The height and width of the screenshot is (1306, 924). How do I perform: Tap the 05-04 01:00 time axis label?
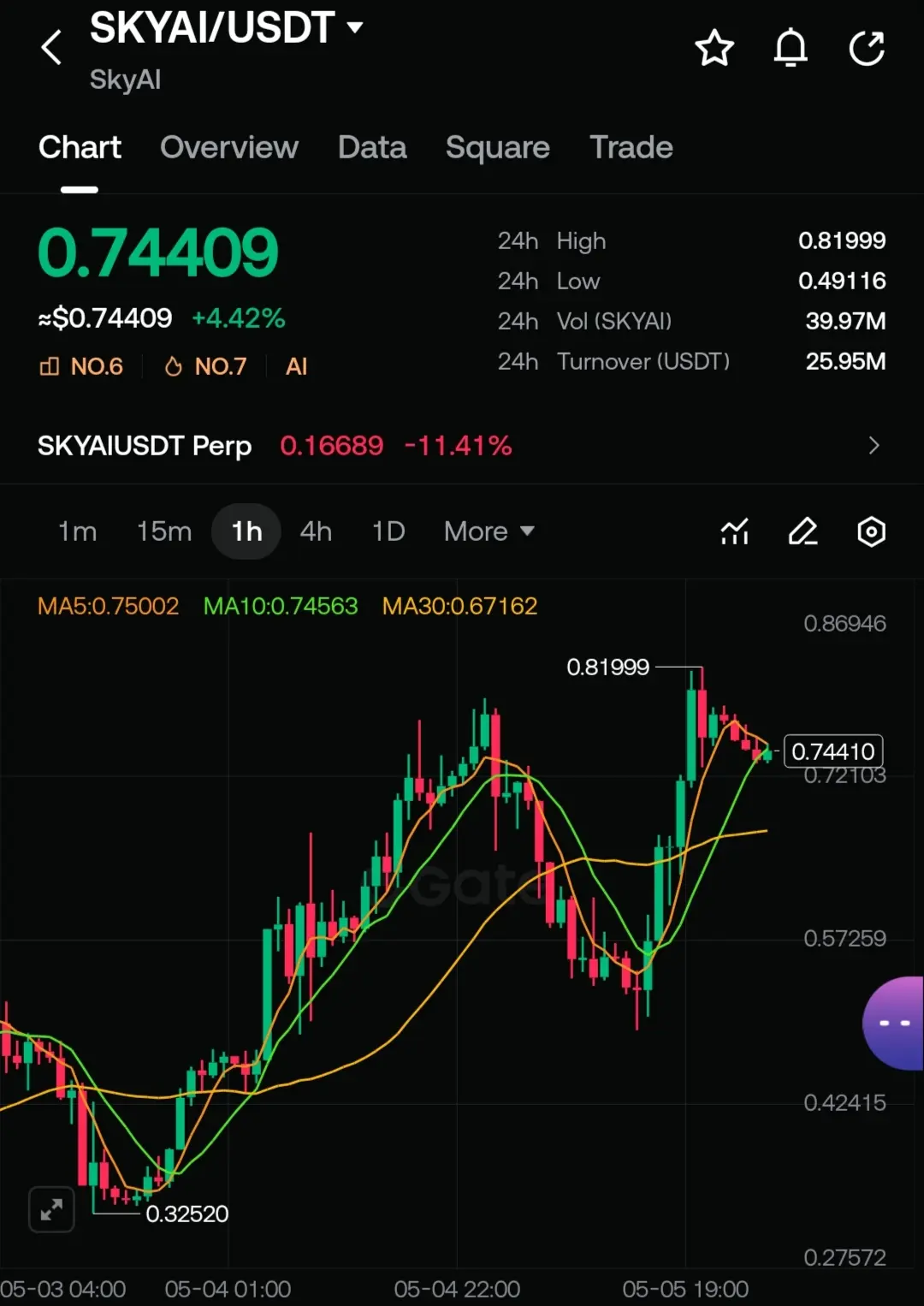(228, 1289)
